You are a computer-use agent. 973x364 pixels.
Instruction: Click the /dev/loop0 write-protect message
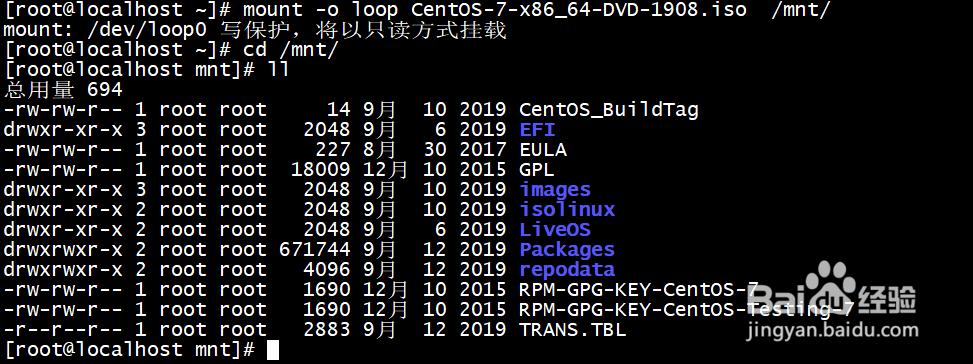pos(254,30)
